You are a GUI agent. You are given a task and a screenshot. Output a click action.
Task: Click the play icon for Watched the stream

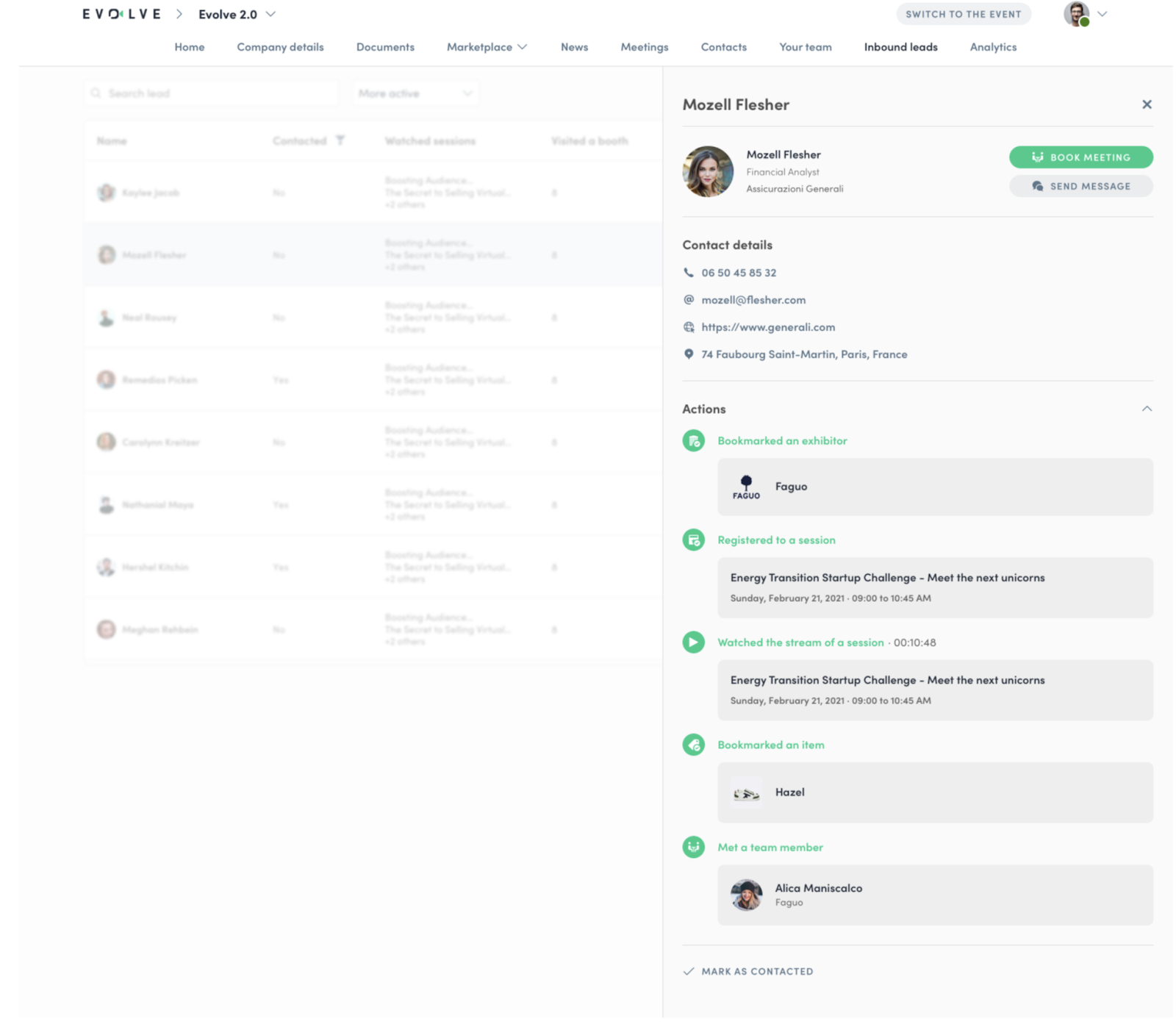point(693,642)
